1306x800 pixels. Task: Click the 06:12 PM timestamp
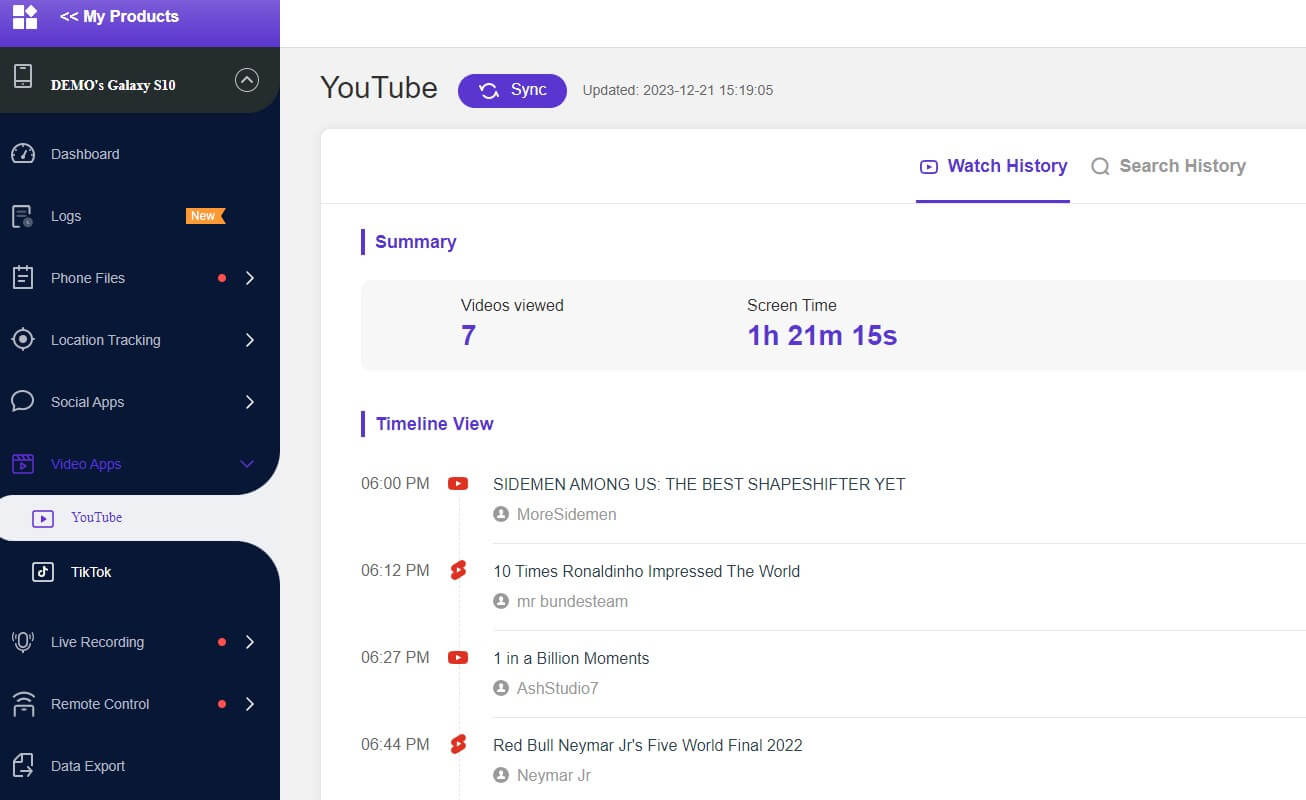pyautogui.click(x=395, y=571)
